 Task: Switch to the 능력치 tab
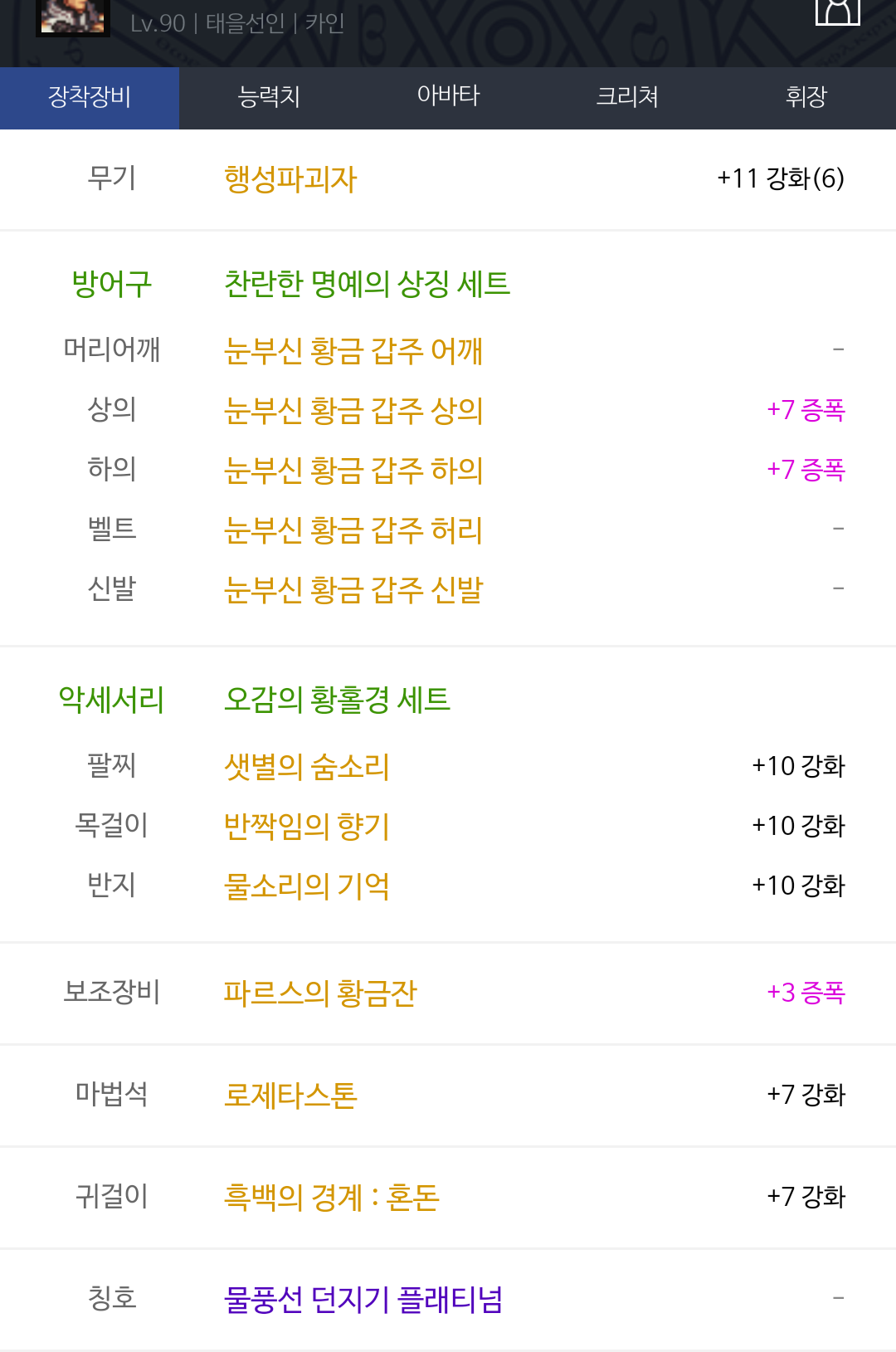point(269,97)
